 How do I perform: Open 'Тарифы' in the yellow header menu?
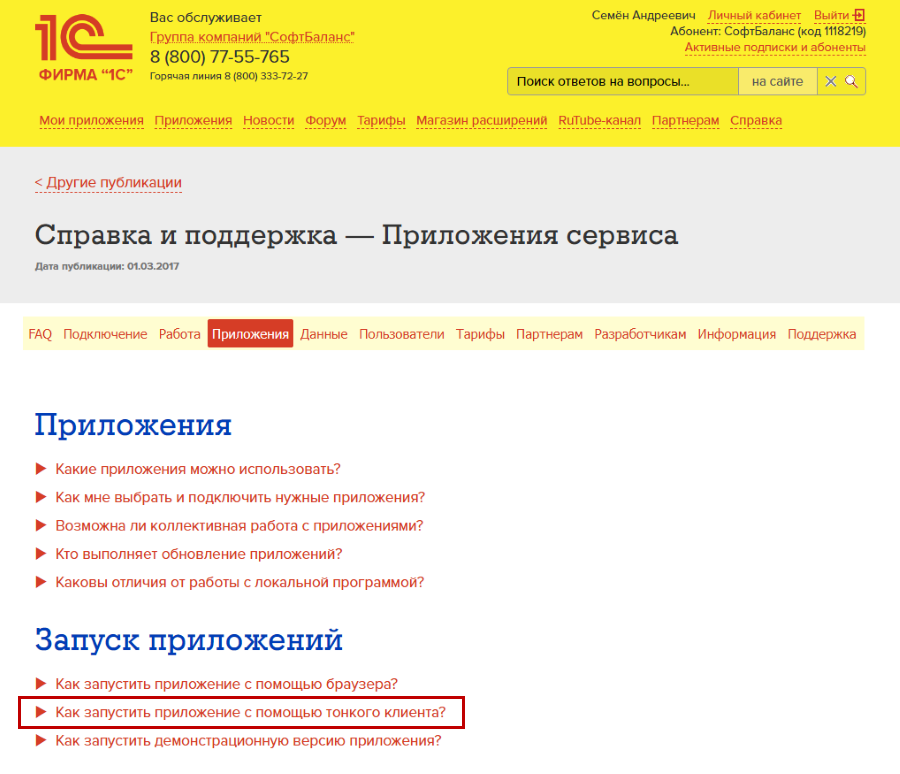[x=381, y=121]
